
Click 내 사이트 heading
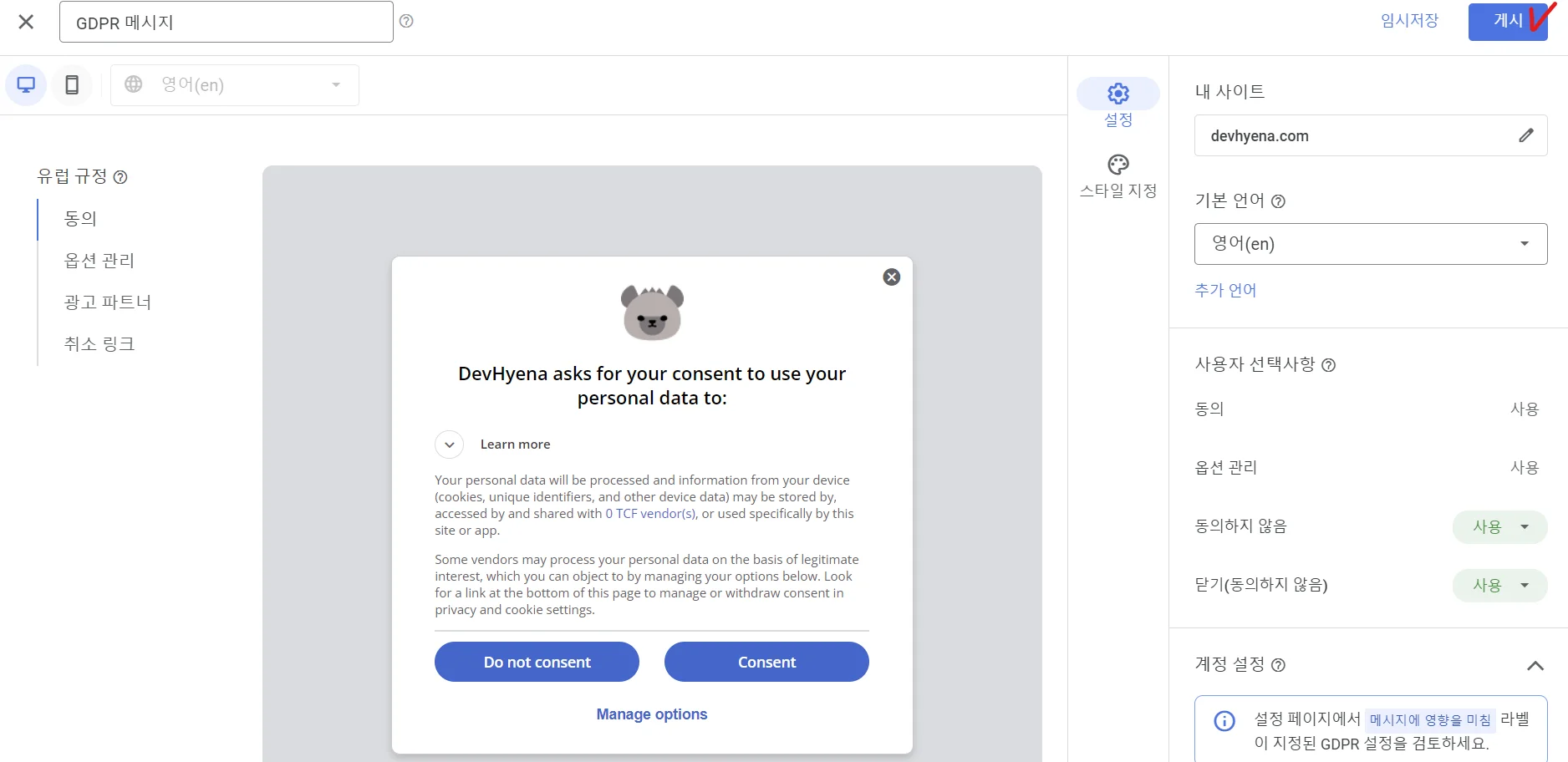pyautogui.click(x=1229, y=92)
